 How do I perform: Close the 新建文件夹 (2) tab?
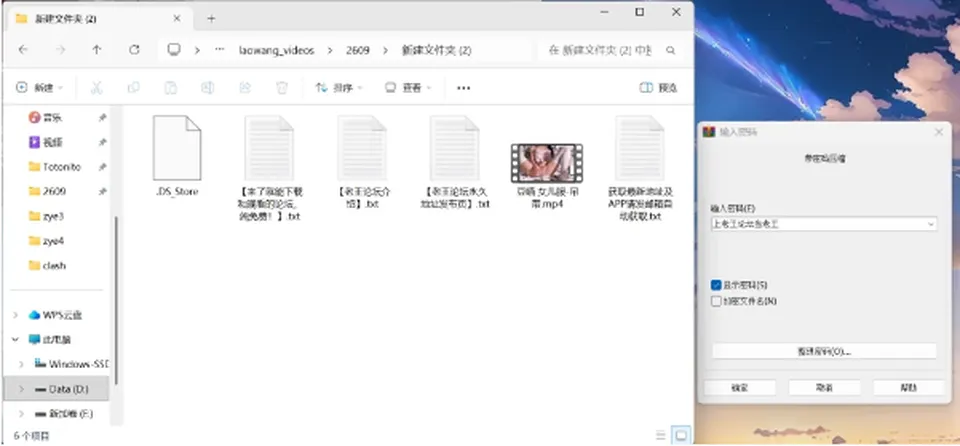(x=176, y=18)
